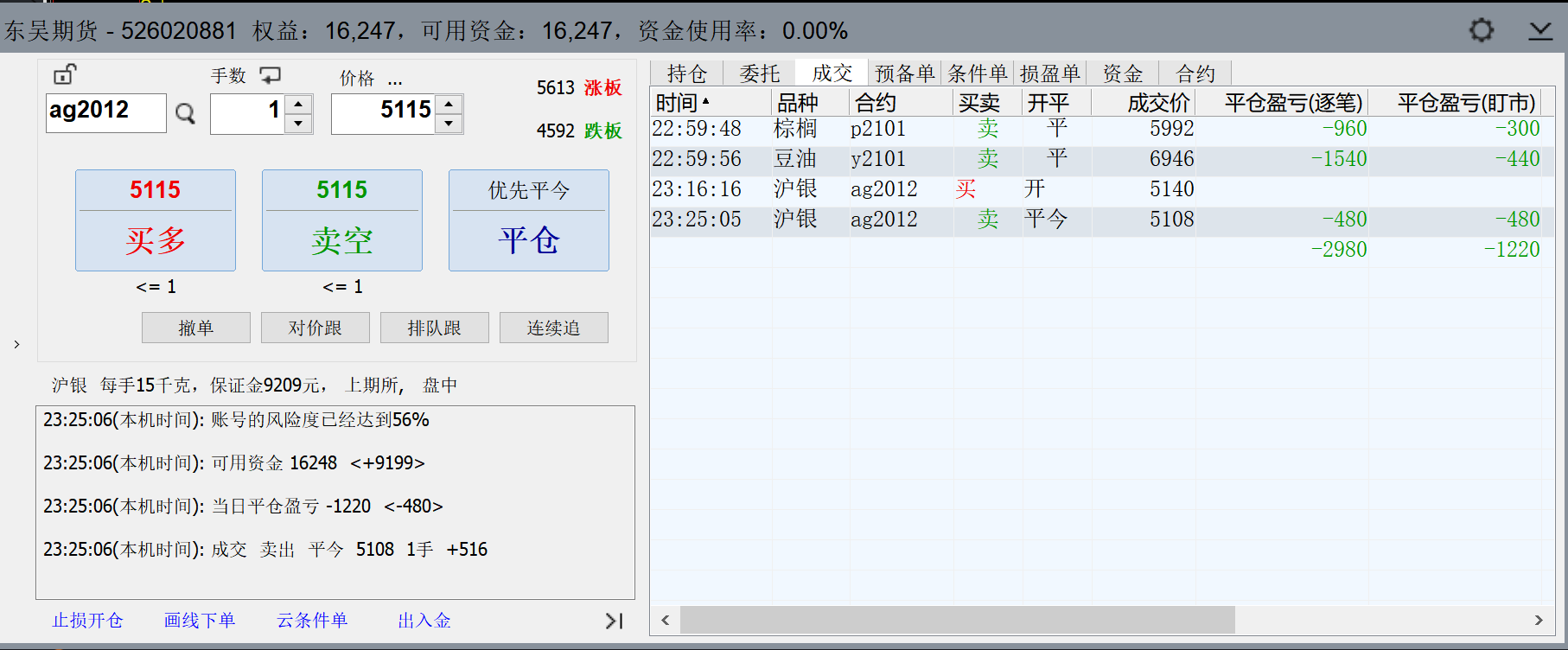Click the horizontal scrollbar thumb

[958, 620]
